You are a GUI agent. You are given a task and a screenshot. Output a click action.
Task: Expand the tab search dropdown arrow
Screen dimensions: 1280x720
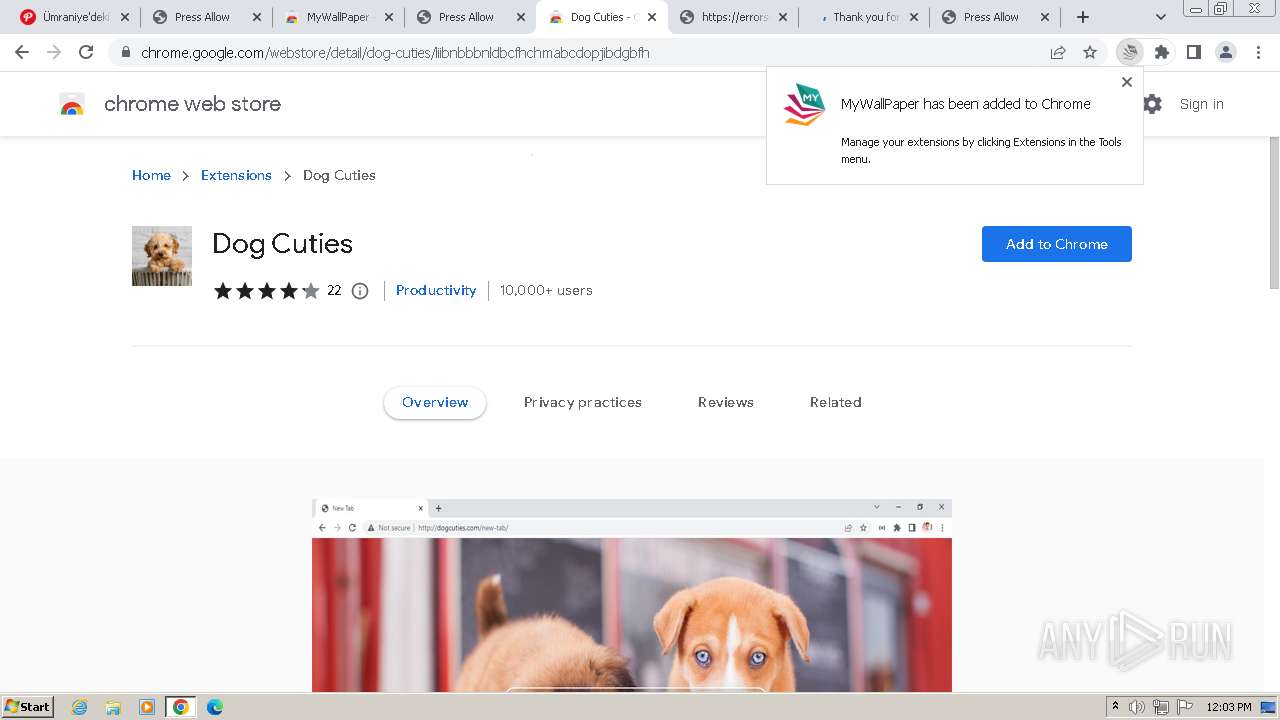point(1161,17)
